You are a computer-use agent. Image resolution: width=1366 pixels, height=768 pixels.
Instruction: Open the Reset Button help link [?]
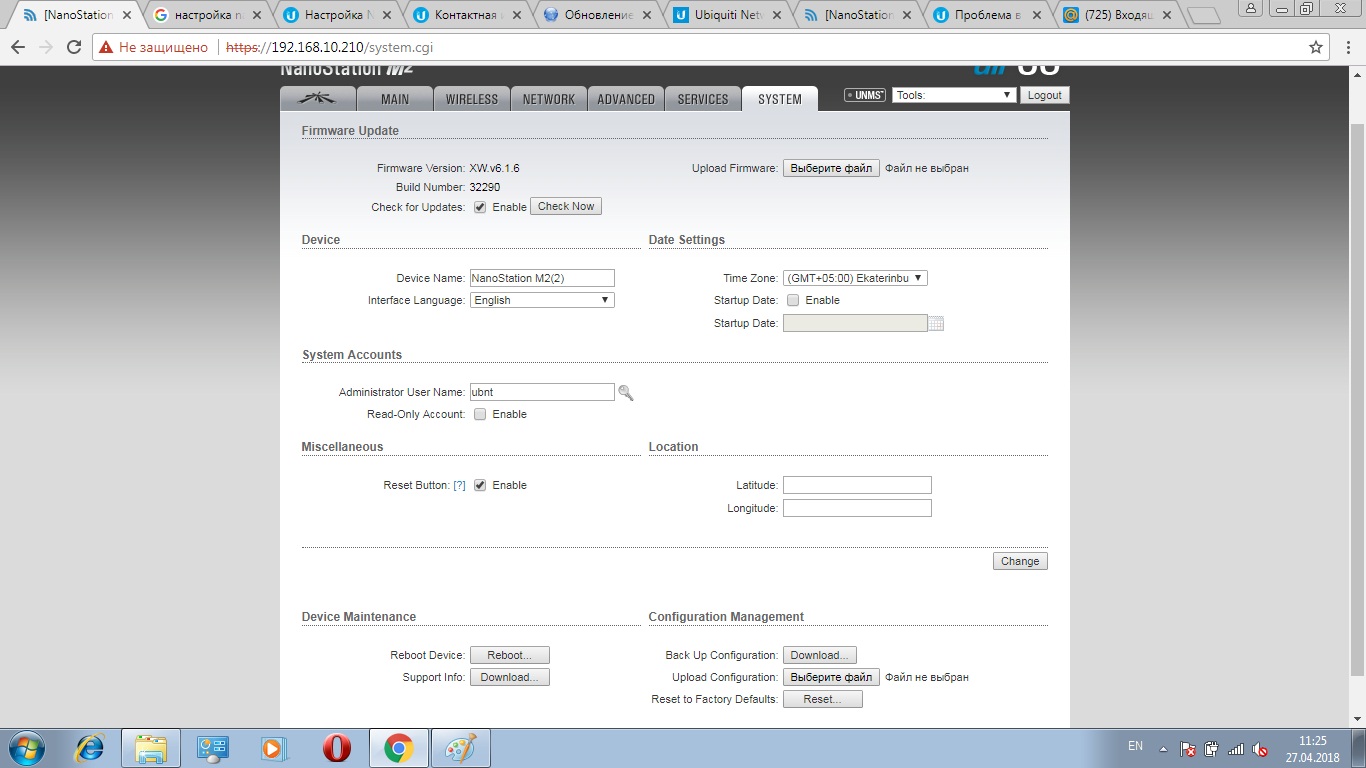click(459, 485)
